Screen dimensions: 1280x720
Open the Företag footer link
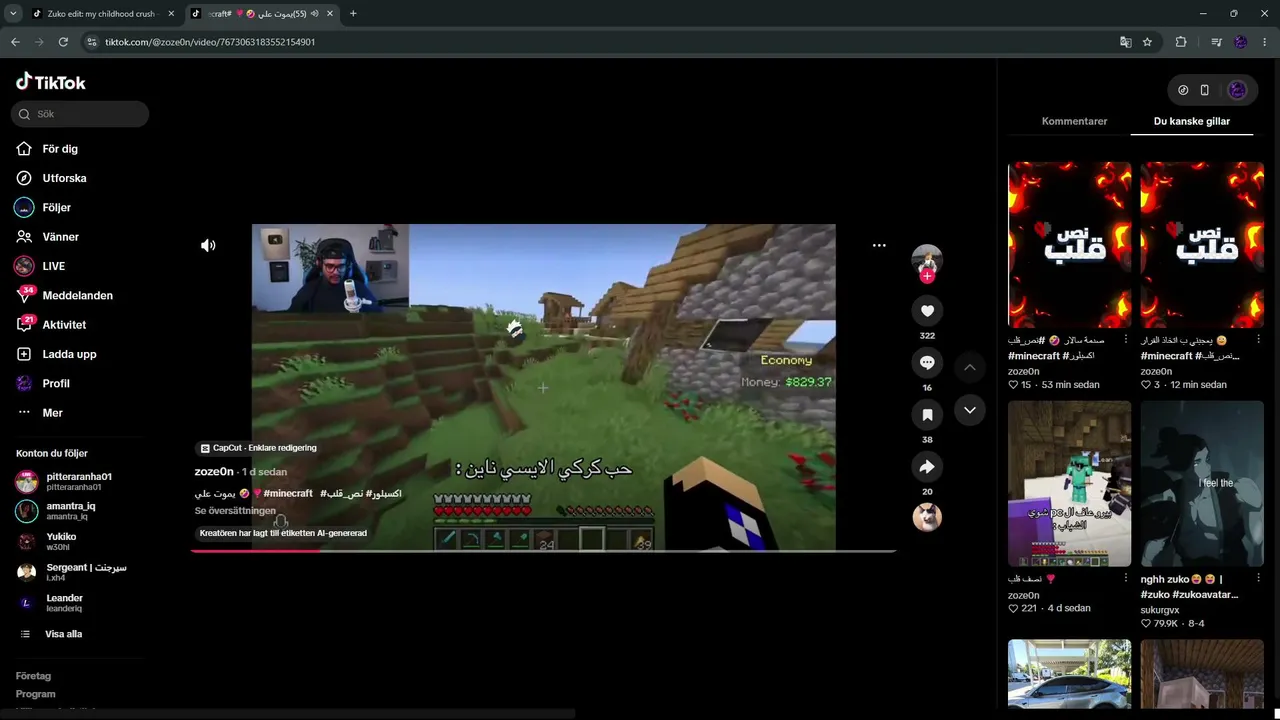coord(33,676)
